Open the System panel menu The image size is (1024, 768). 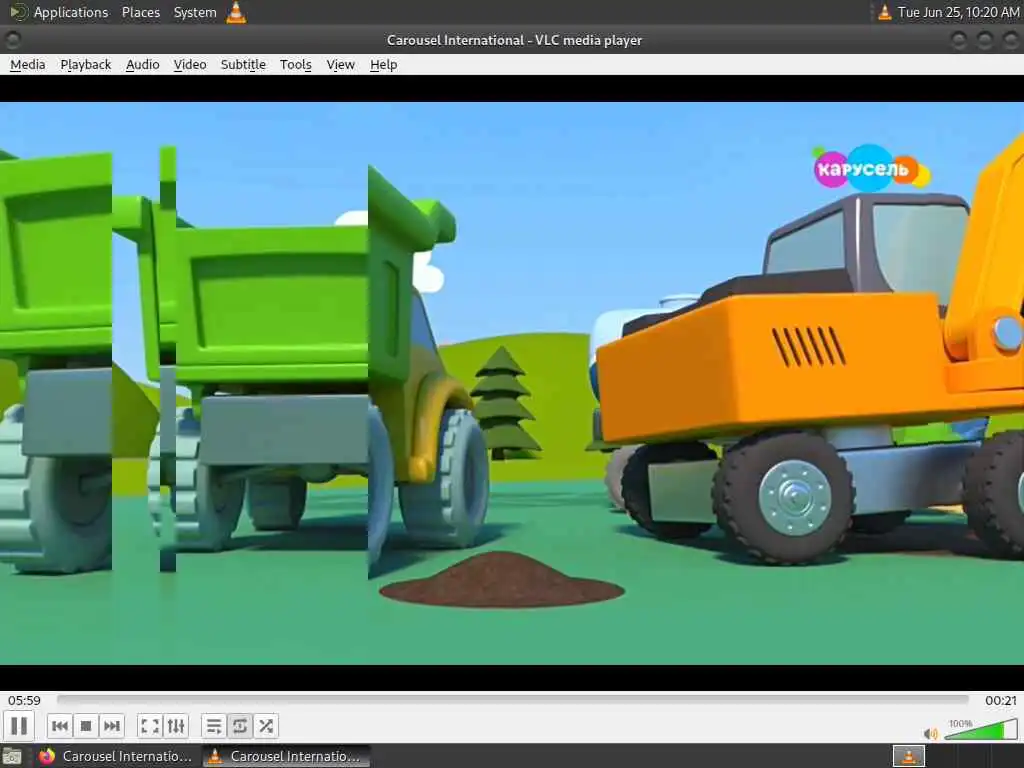click(x=195, y=12)
